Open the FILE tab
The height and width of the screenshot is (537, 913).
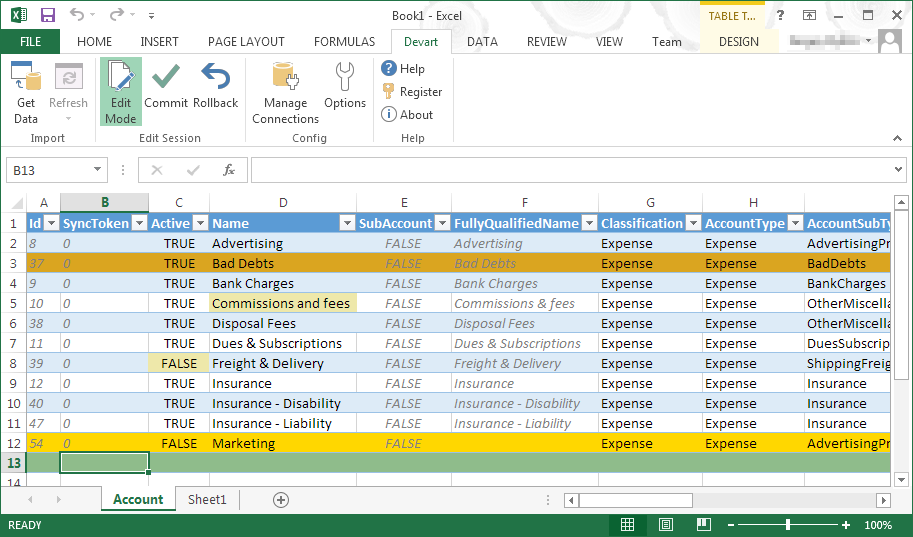pyautogui.click(x=30, y=41)
